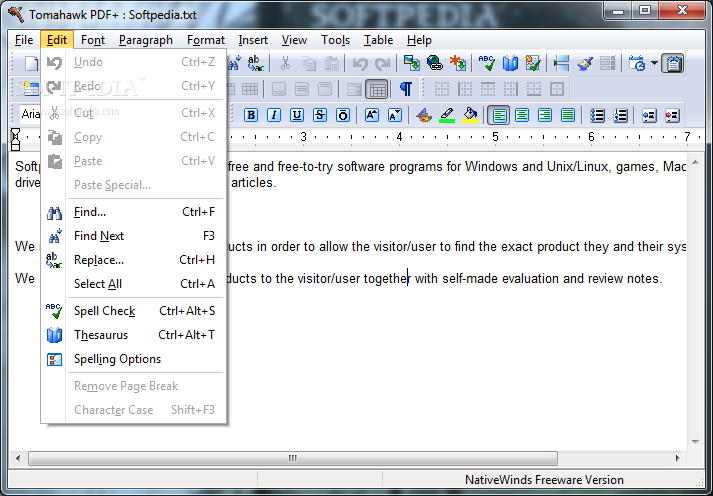Image resolution: width=713 pixels, height=496 pixels.
Task: Click the Insert Date/Time calendar icon
Action: click(637, 63)
